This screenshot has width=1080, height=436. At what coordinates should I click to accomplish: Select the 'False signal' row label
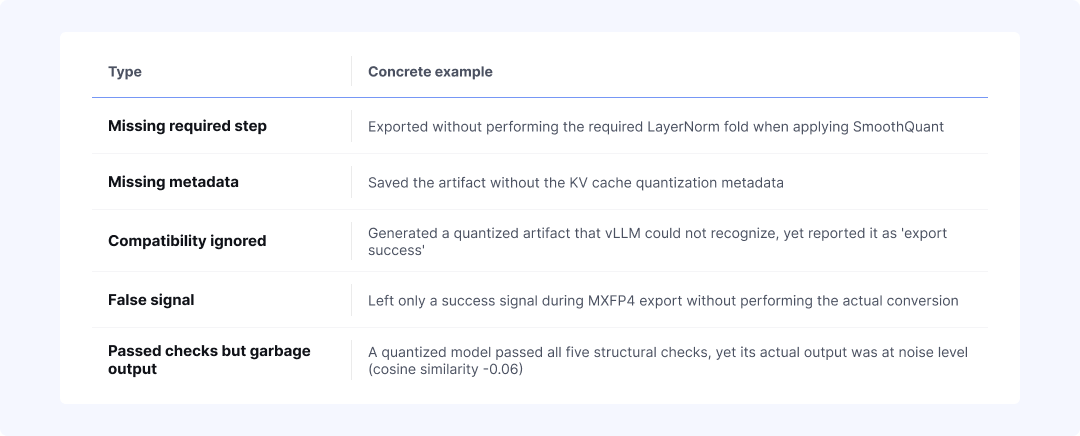[x=151, y=300]
